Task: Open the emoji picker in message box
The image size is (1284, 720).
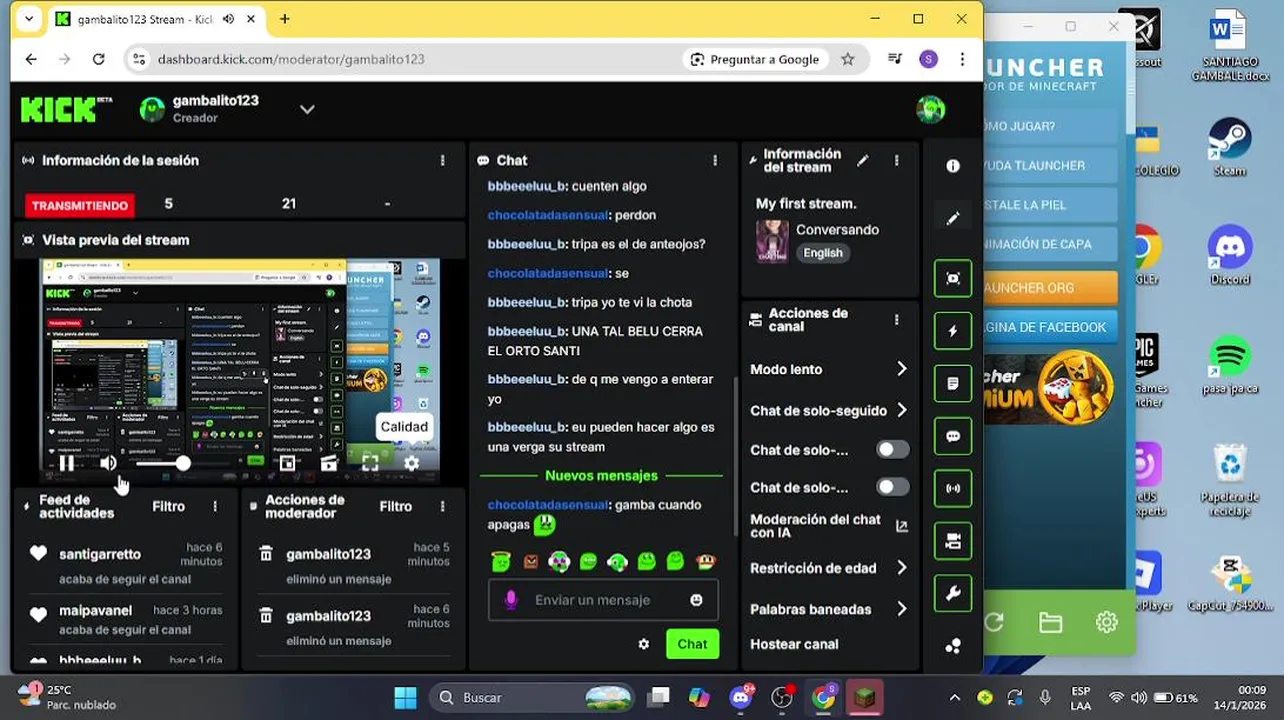Action: click(x=696, y=600)
